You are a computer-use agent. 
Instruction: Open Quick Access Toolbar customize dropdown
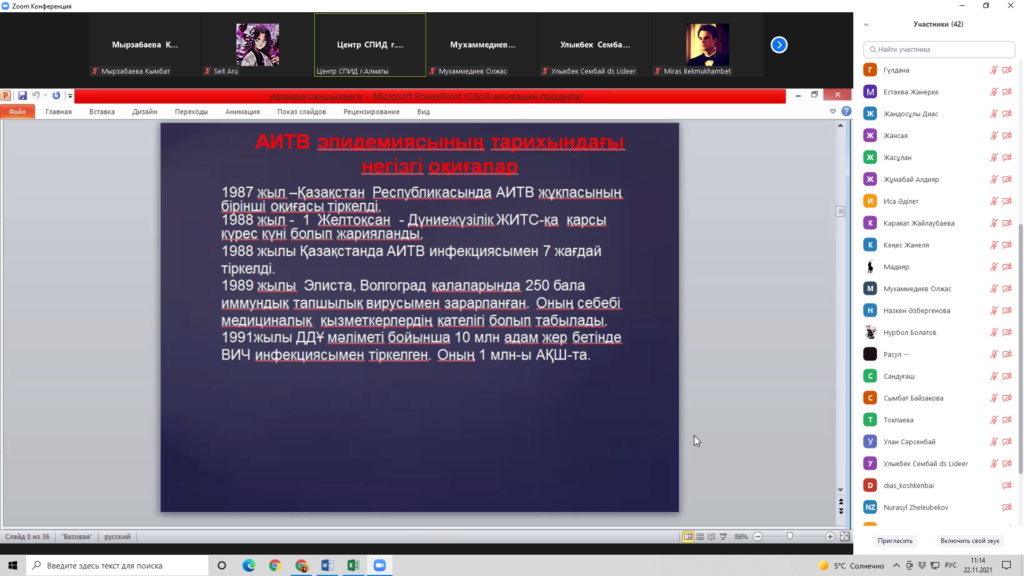pos(68,96)
